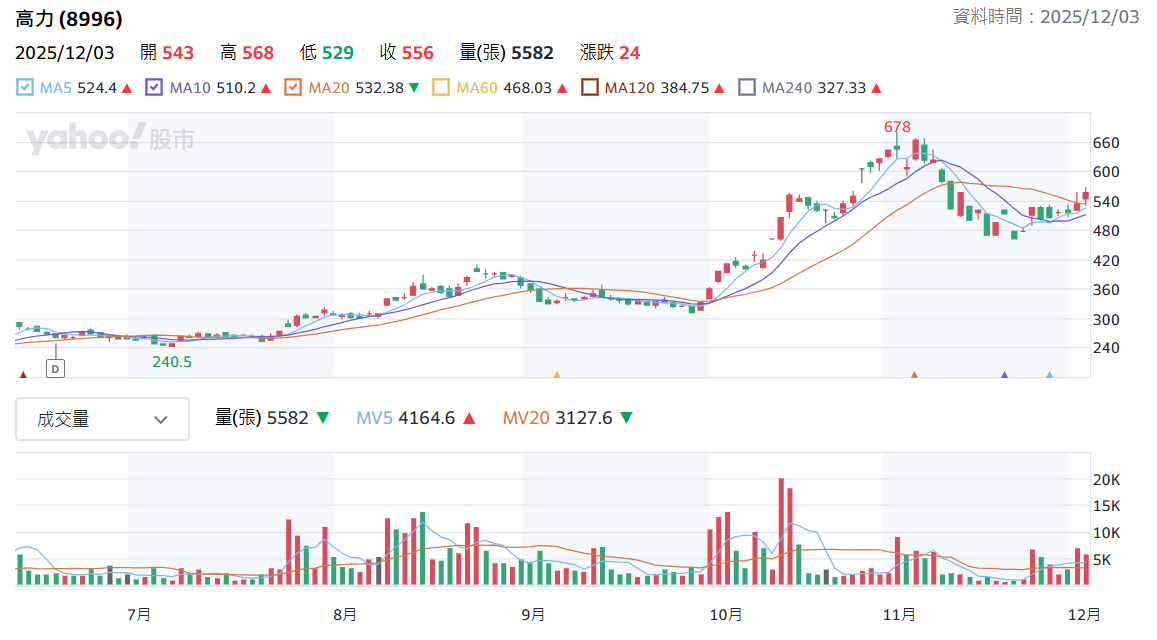
Task: Click the yahoo! 股市 watermark logo
Action: (x=111, y=139)
